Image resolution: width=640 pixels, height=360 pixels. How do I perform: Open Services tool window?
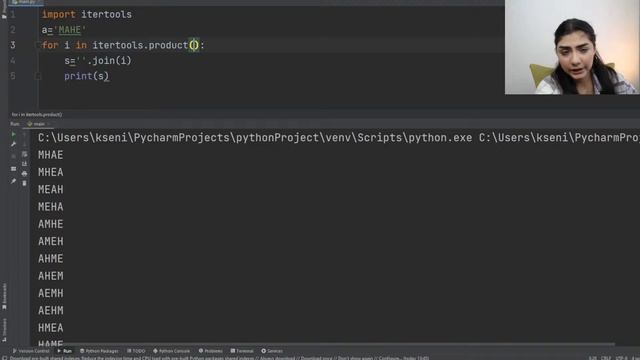[272, 351]
